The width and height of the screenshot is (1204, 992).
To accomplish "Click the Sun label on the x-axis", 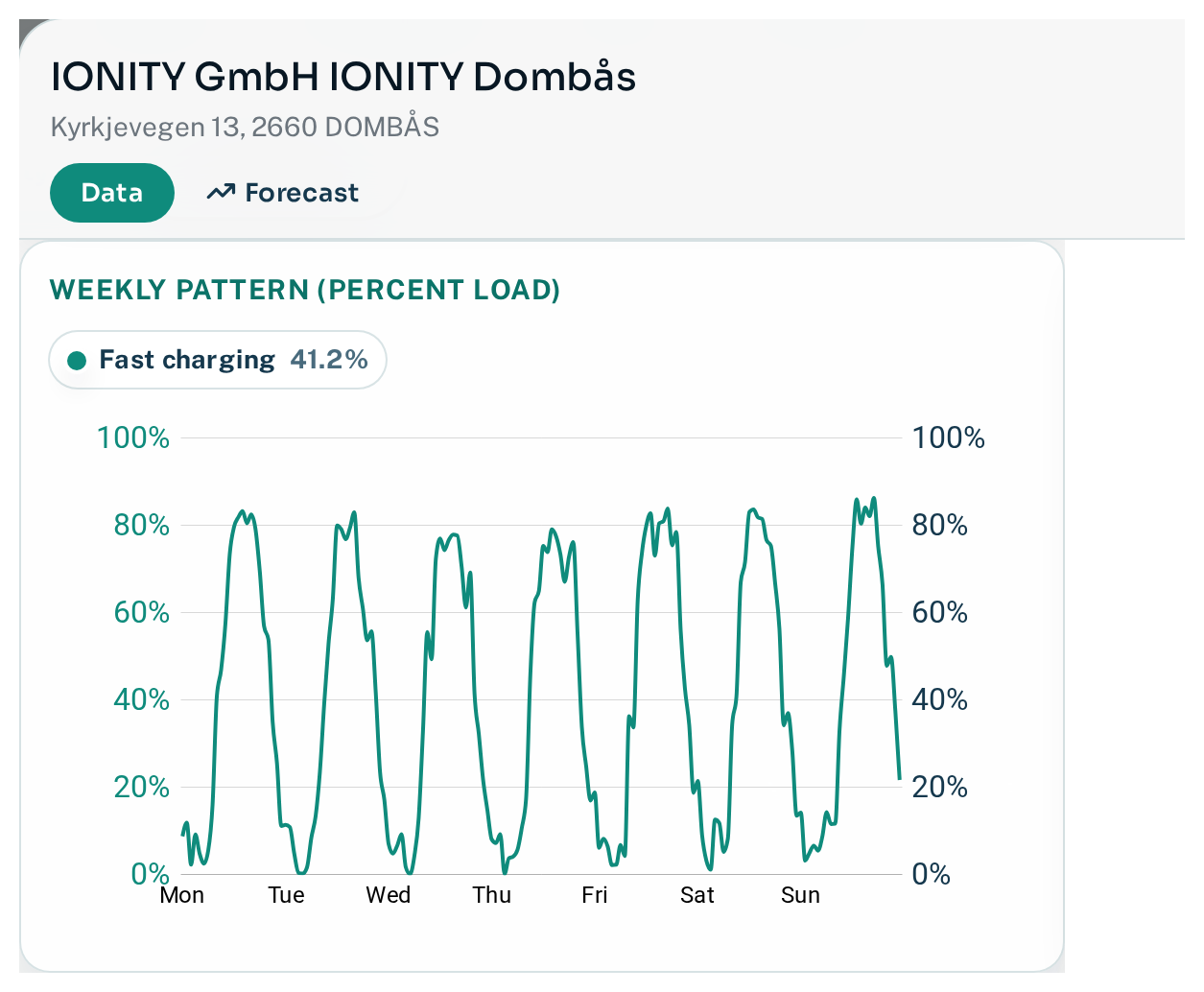I will 800,895.
